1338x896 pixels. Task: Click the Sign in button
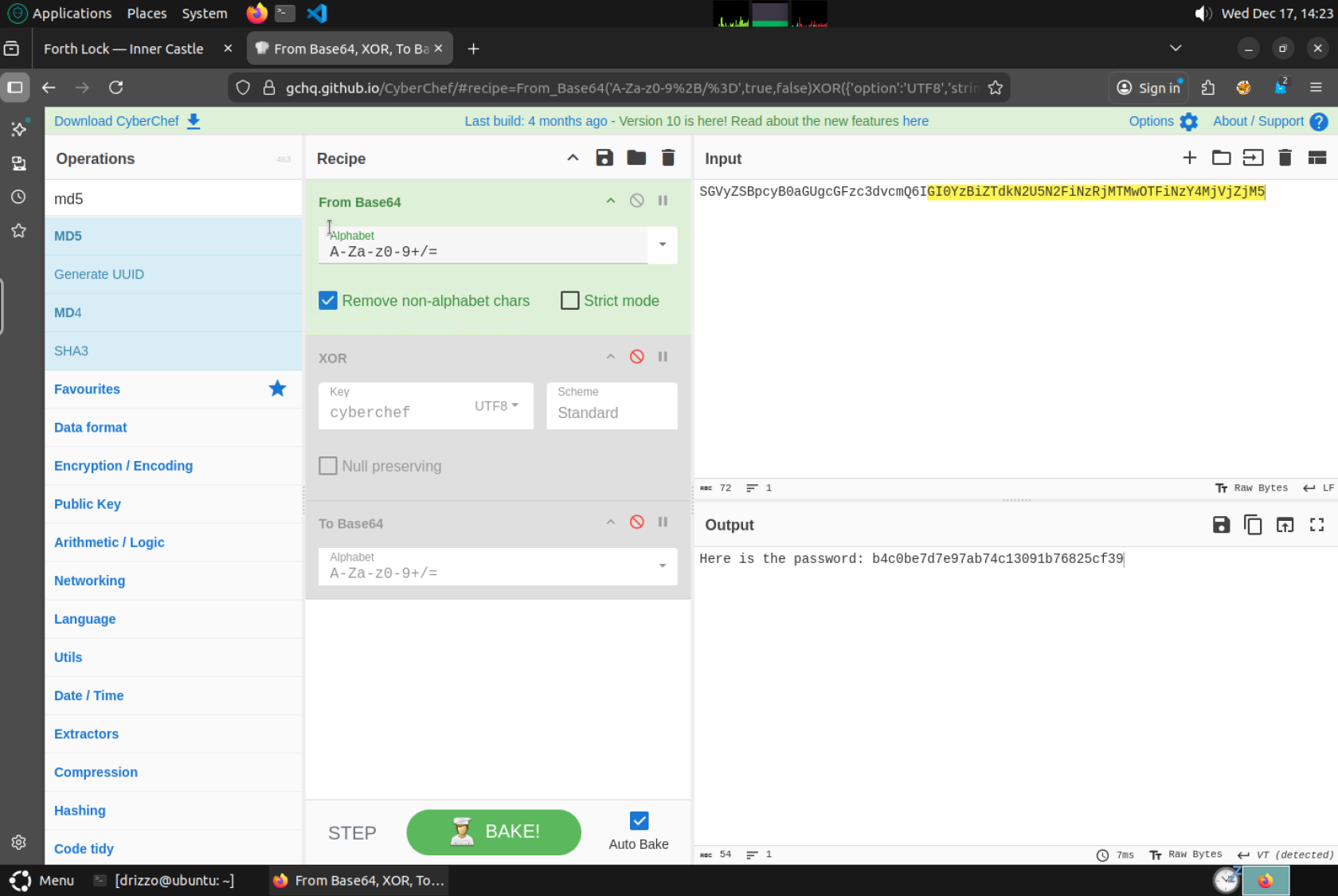click(1148, 88)
